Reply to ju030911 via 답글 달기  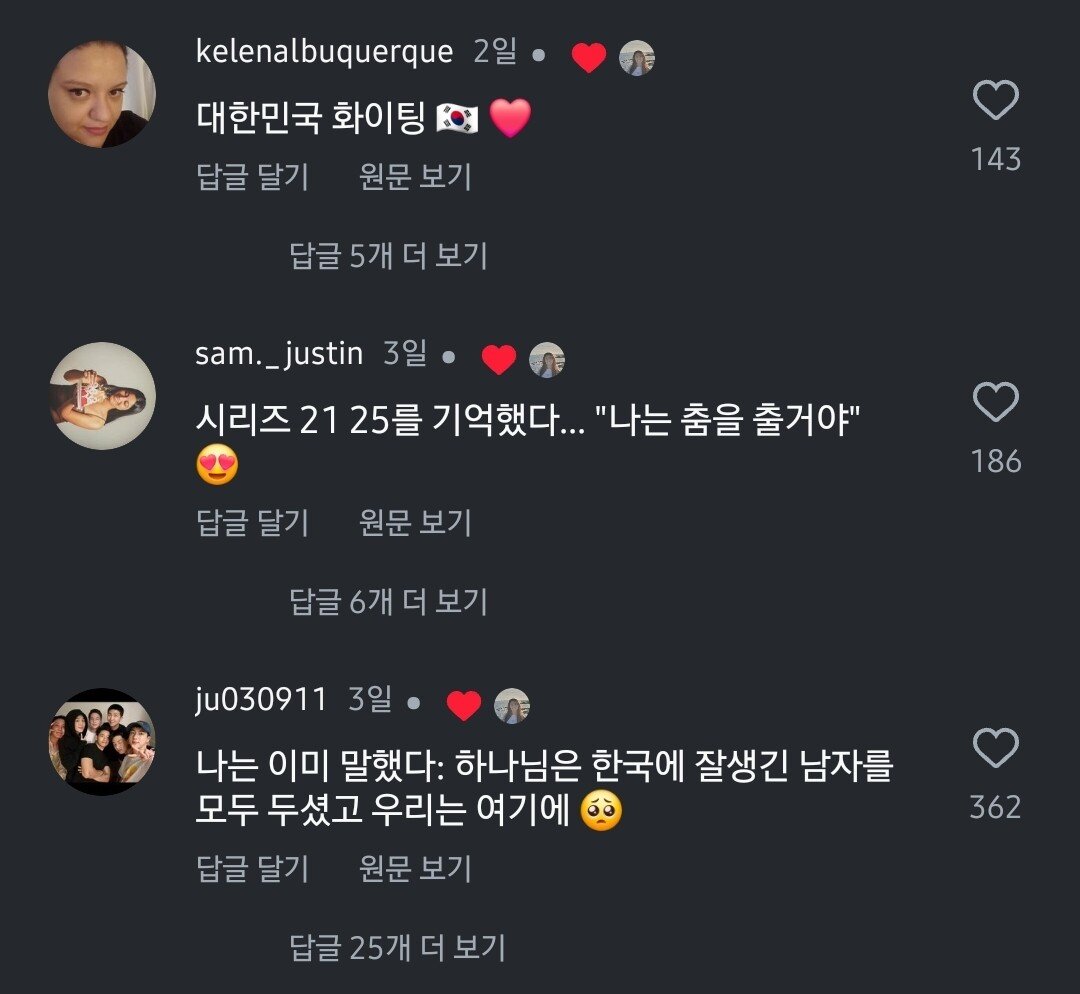pyautogui.click(x=253, y=869)
